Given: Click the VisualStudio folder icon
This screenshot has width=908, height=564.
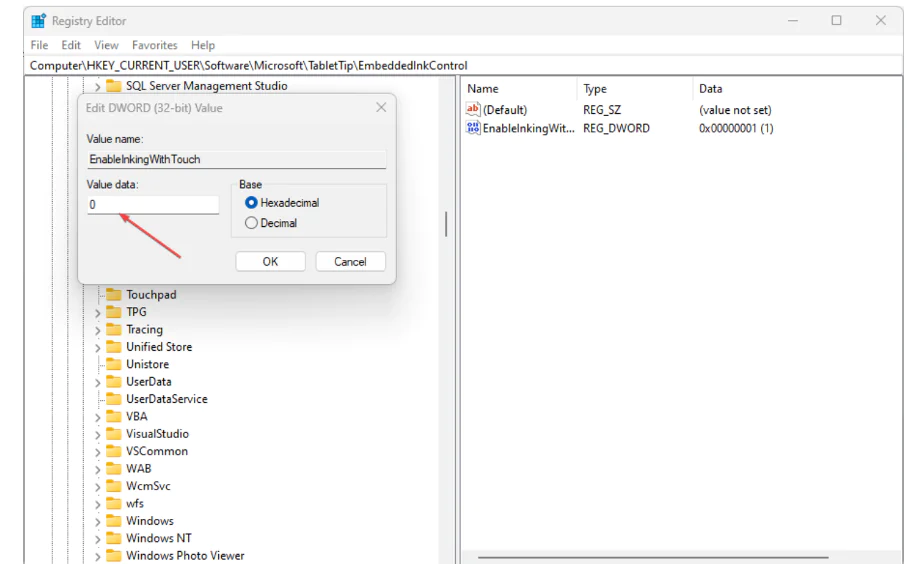Looking at the screenshot, I should [114, 433].
